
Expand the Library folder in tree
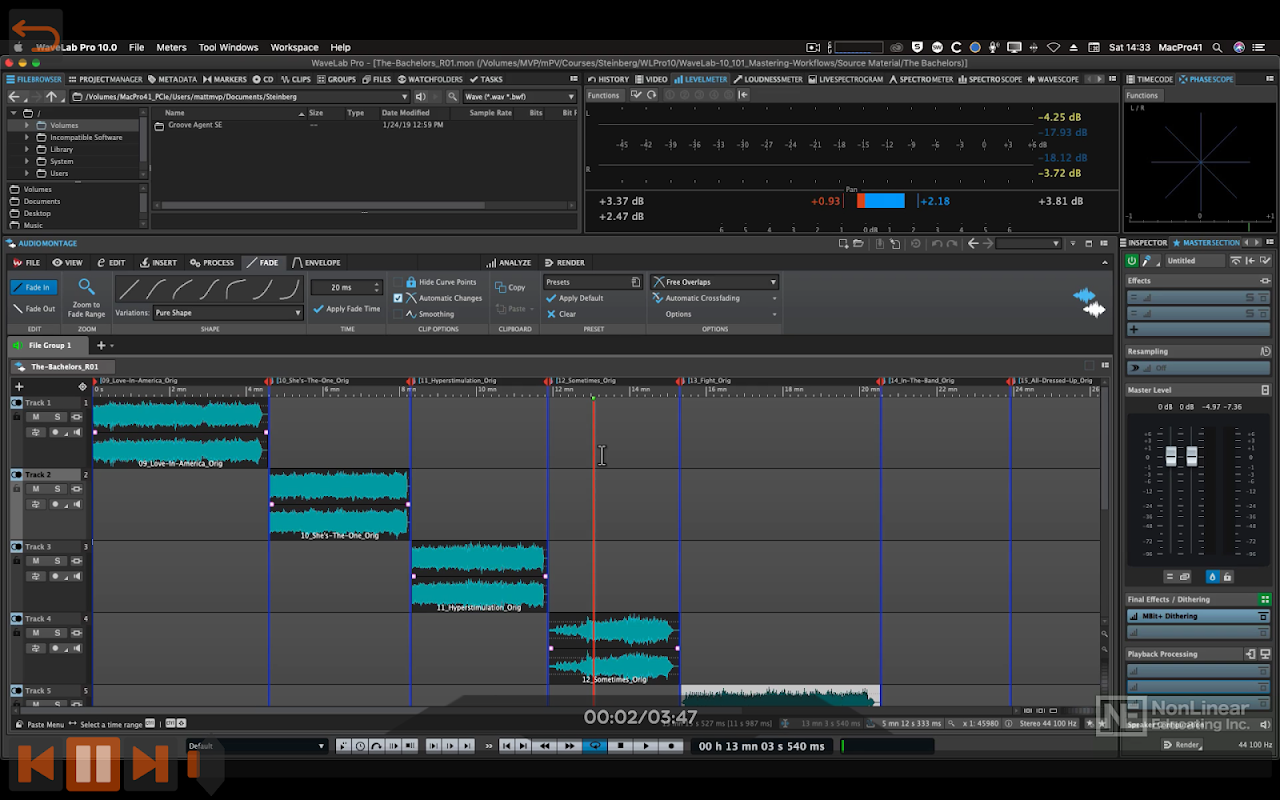[27, 149]
